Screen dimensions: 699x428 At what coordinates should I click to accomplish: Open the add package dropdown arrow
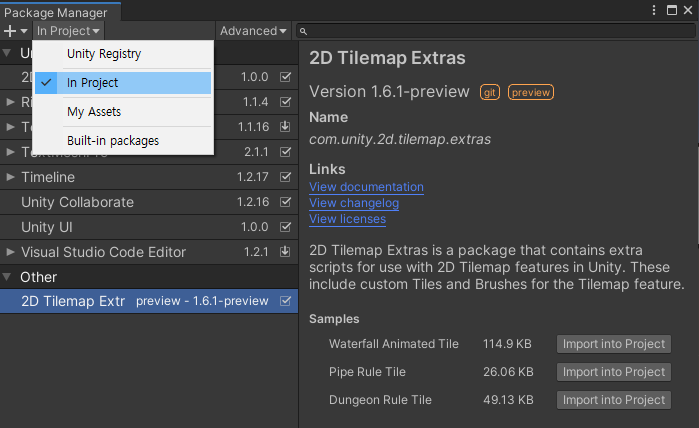pyautogui.click(x=24, y=31)
